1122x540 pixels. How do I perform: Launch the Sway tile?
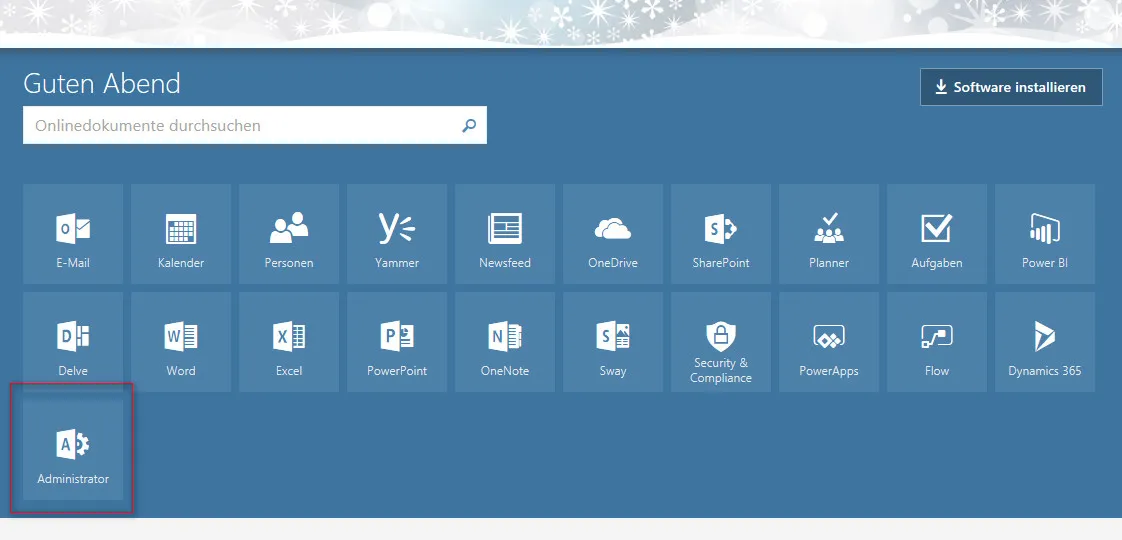click(x=613, y=342)
